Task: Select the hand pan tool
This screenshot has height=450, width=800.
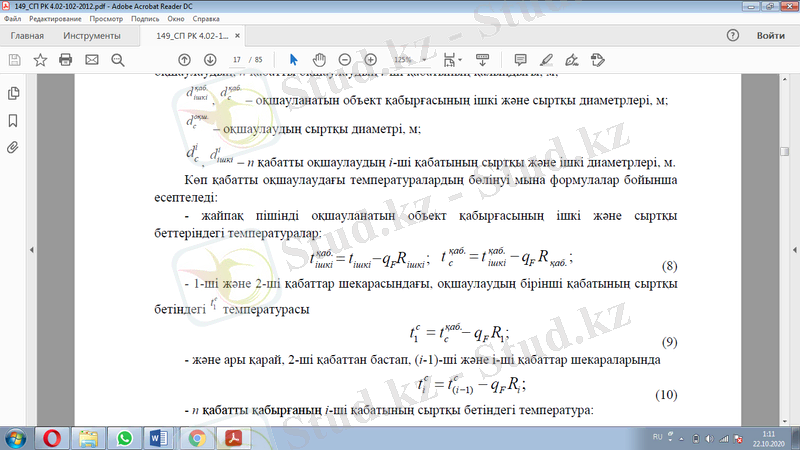Action: click(x=321, y=60)
